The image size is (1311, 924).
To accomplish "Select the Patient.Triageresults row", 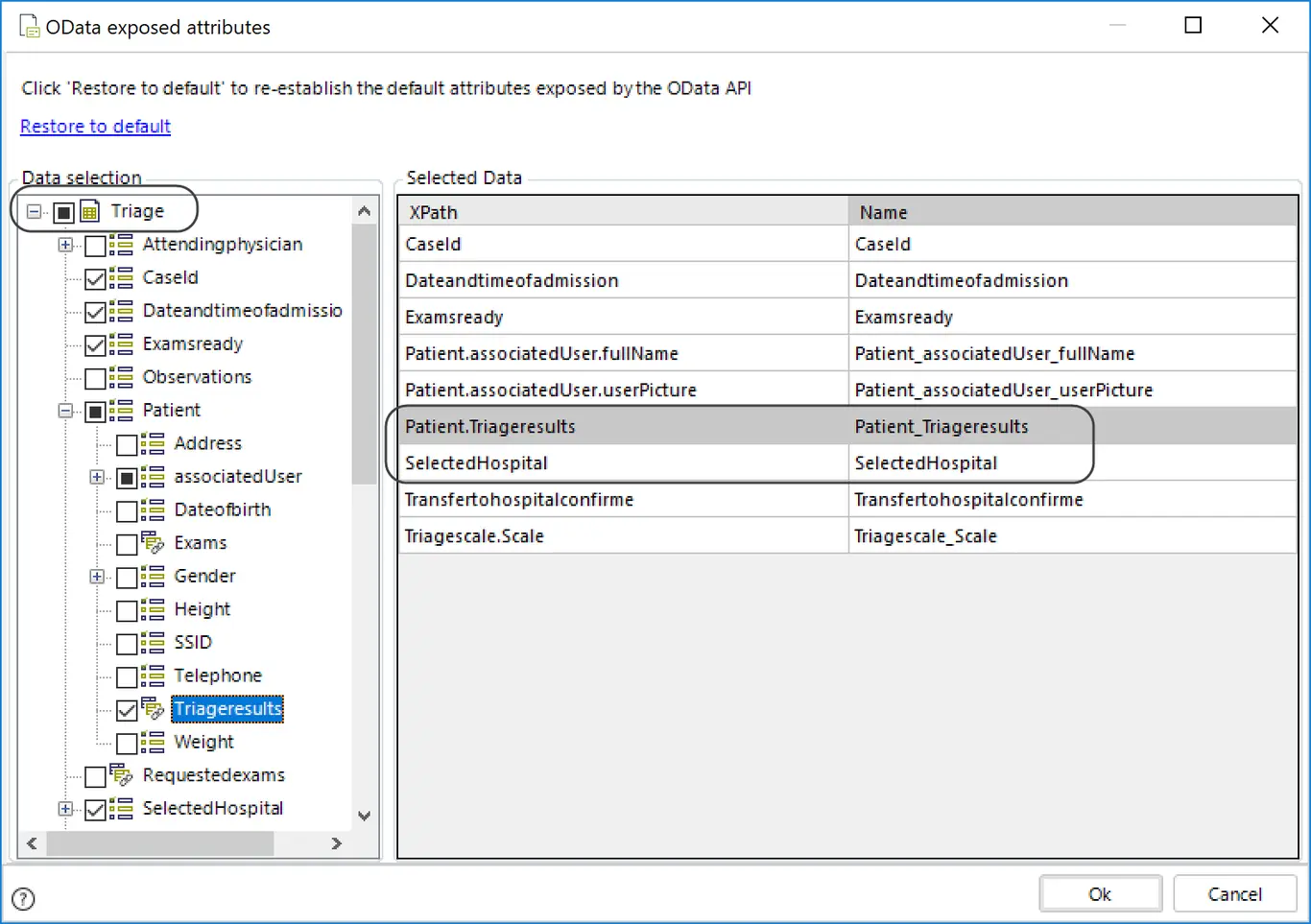I will [x=848, y=426].
